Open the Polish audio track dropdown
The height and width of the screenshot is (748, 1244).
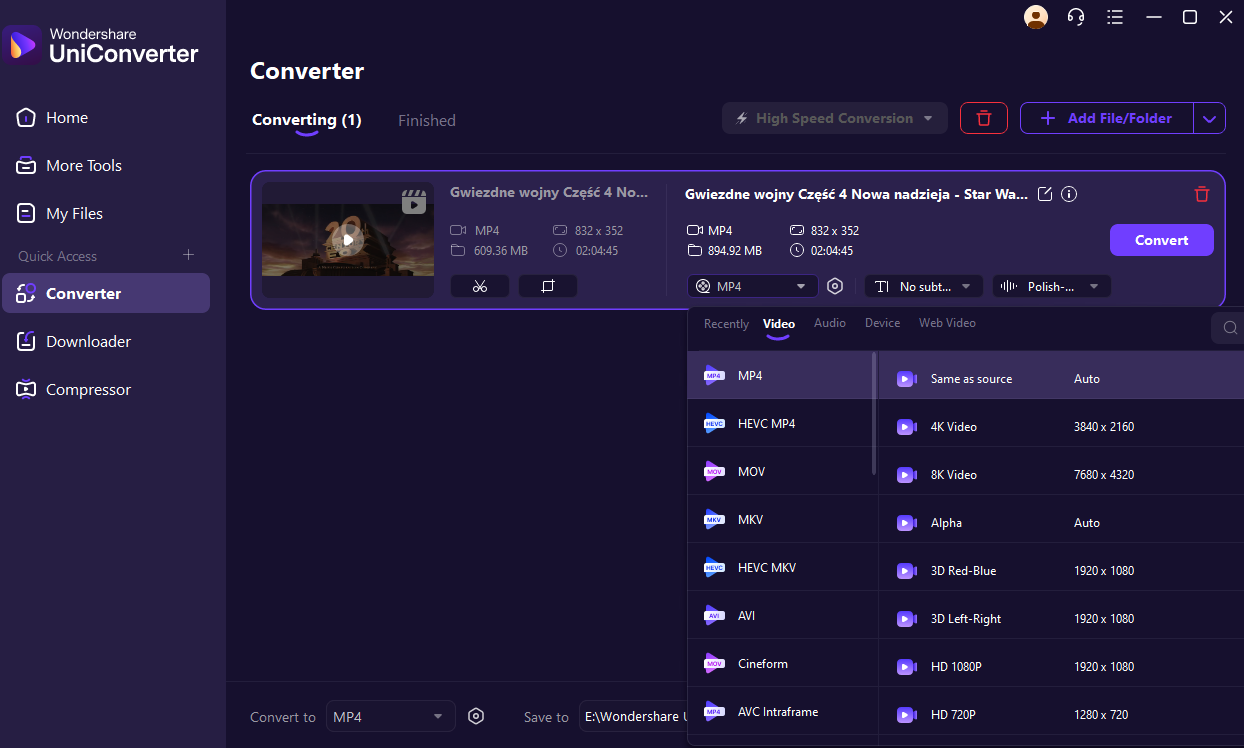click(x=1051, y=286)
